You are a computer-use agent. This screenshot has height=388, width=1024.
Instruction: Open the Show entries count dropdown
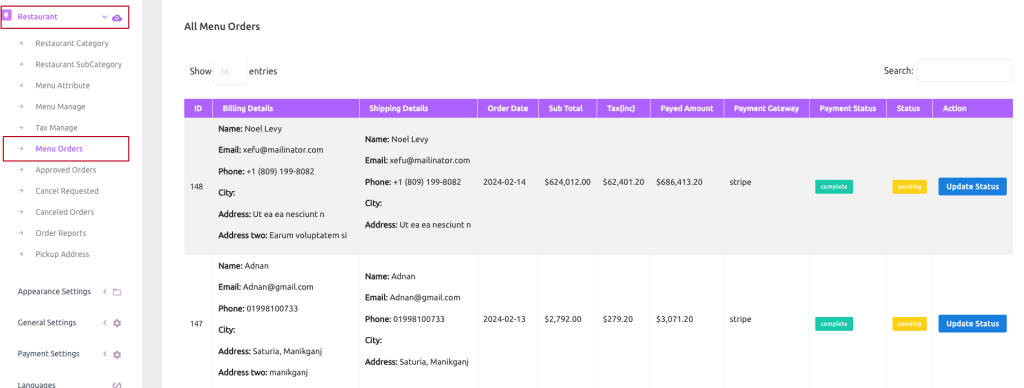click(x=231, y=71)
